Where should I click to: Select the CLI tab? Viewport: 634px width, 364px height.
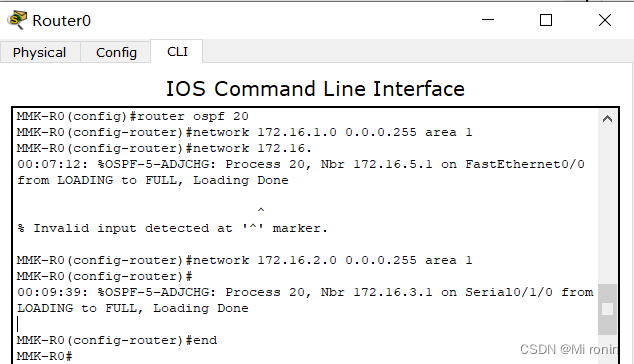177,52
